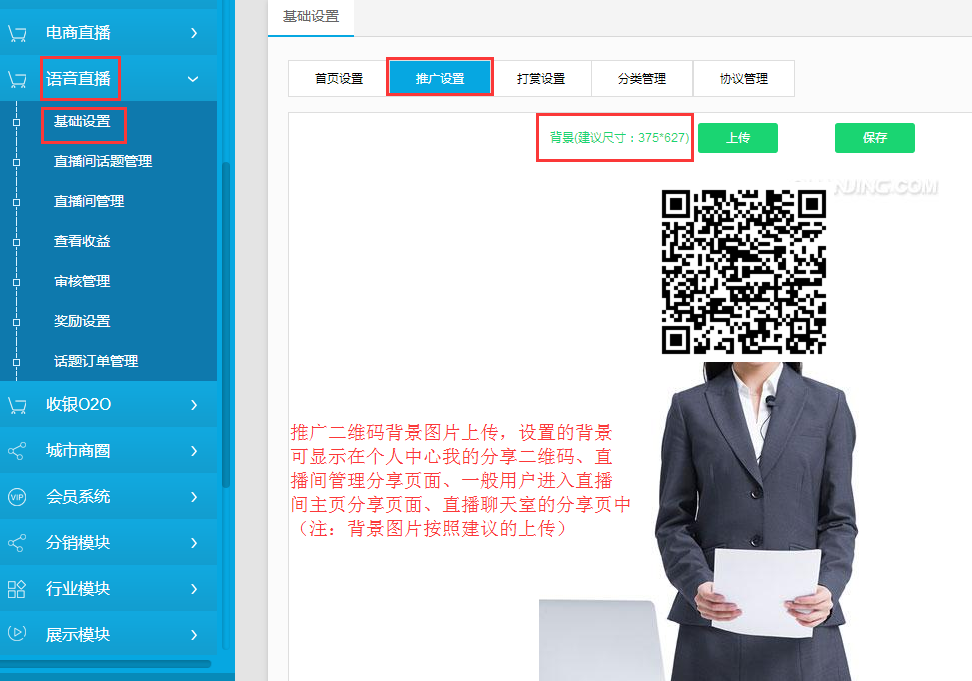Open the 会员系统 sidebar section
972x681 pixels.
108,496
